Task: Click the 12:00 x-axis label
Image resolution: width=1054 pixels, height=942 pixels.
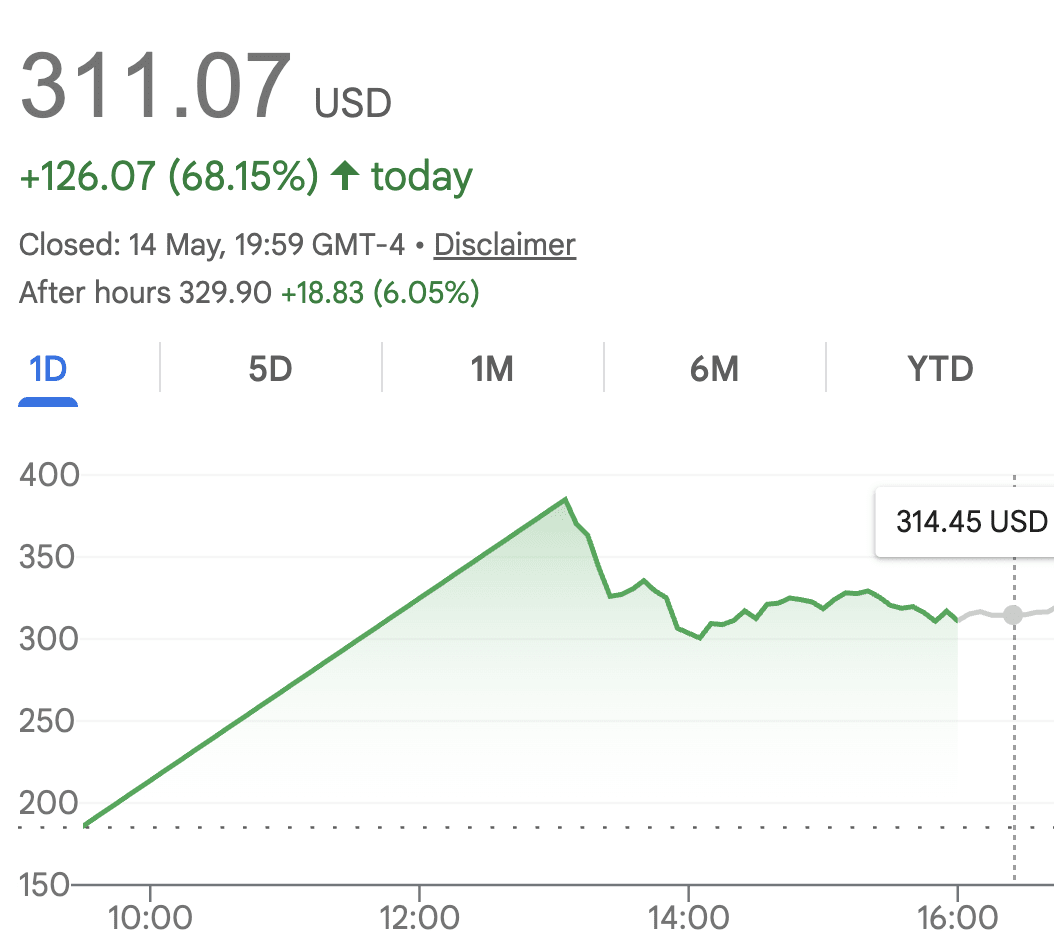Action: click(x=419, y=918)
